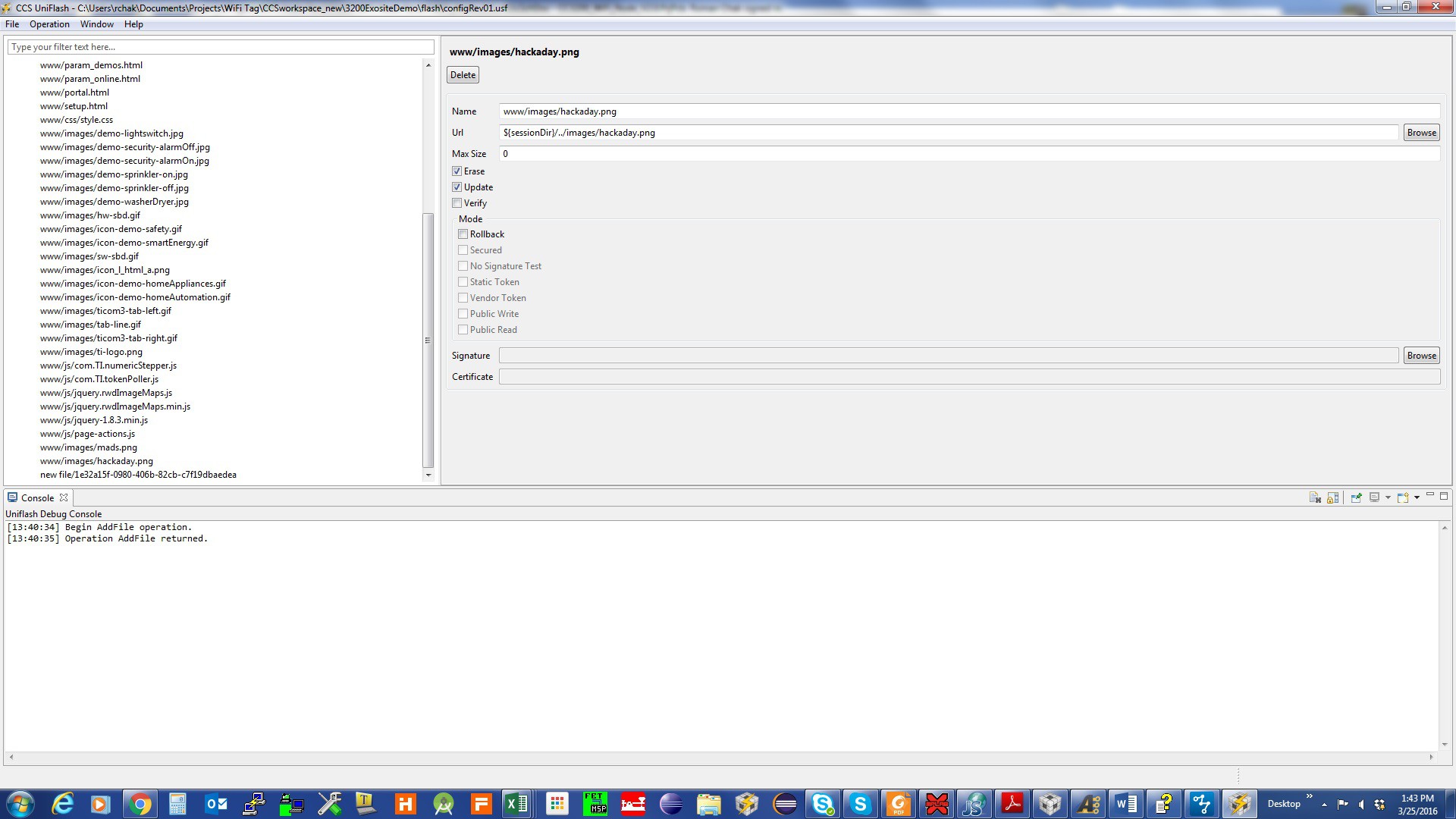Select www/images/ti-logo.png in file list

pyautogui.click(x=91, y=352)
